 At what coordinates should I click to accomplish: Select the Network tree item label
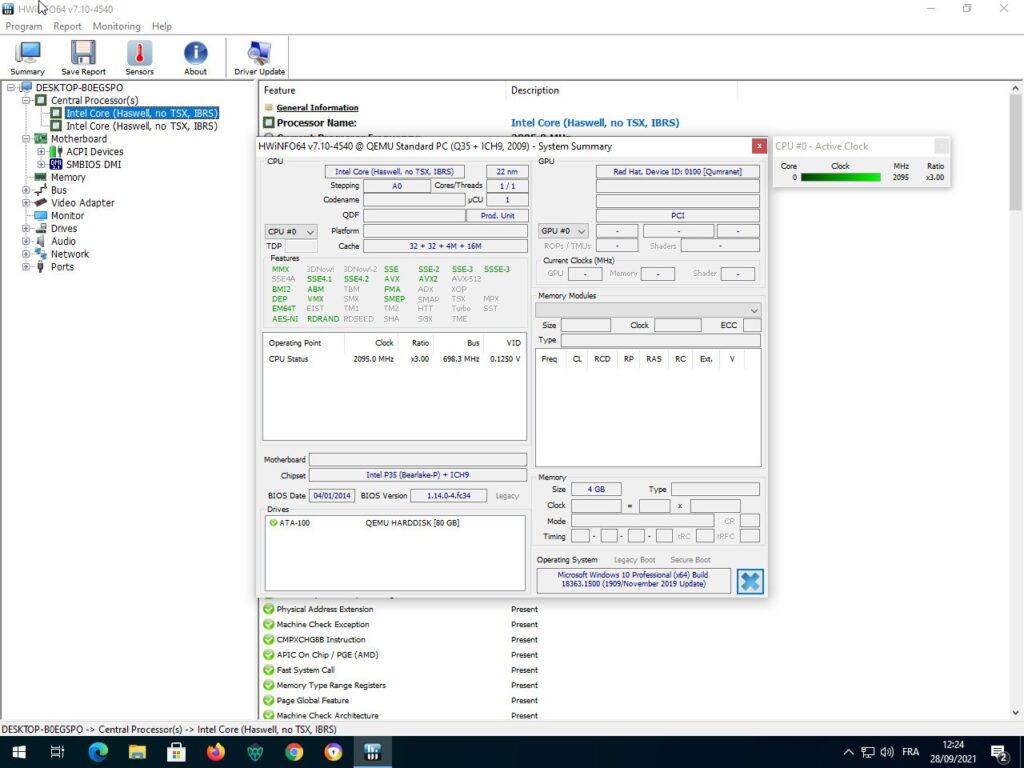tap(70, 254)
